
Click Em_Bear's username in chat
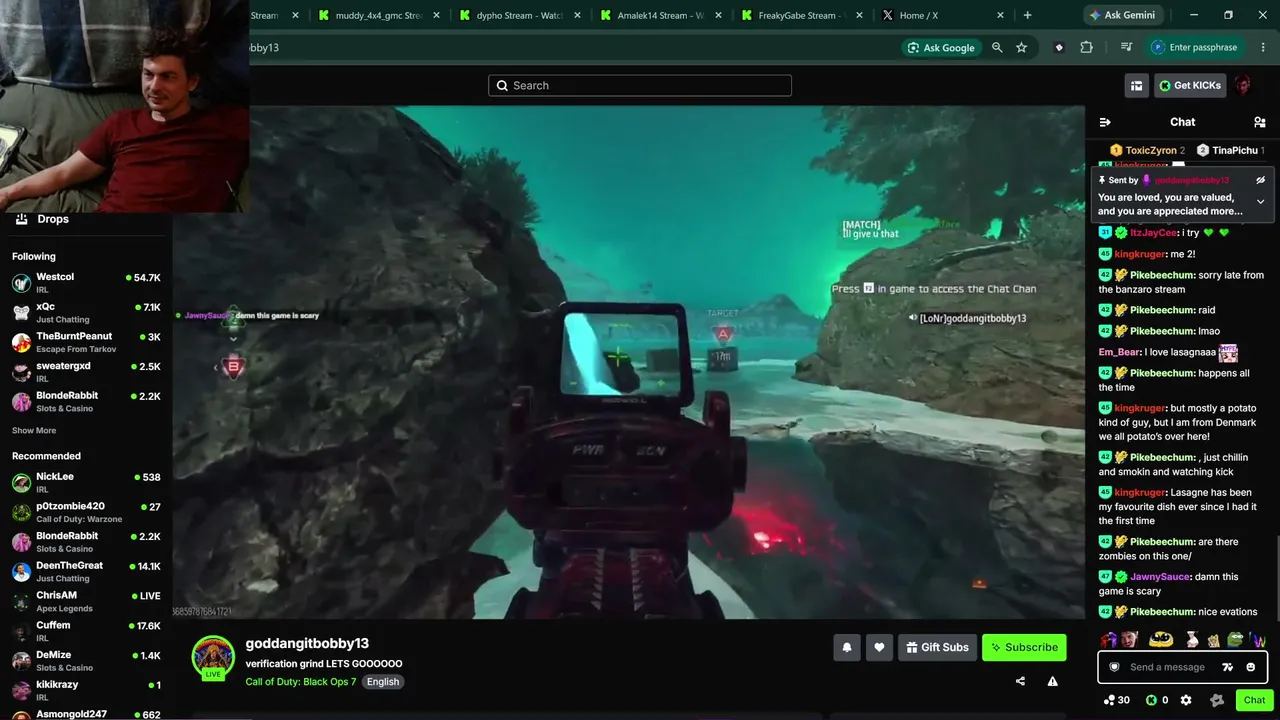point(1119,352)
